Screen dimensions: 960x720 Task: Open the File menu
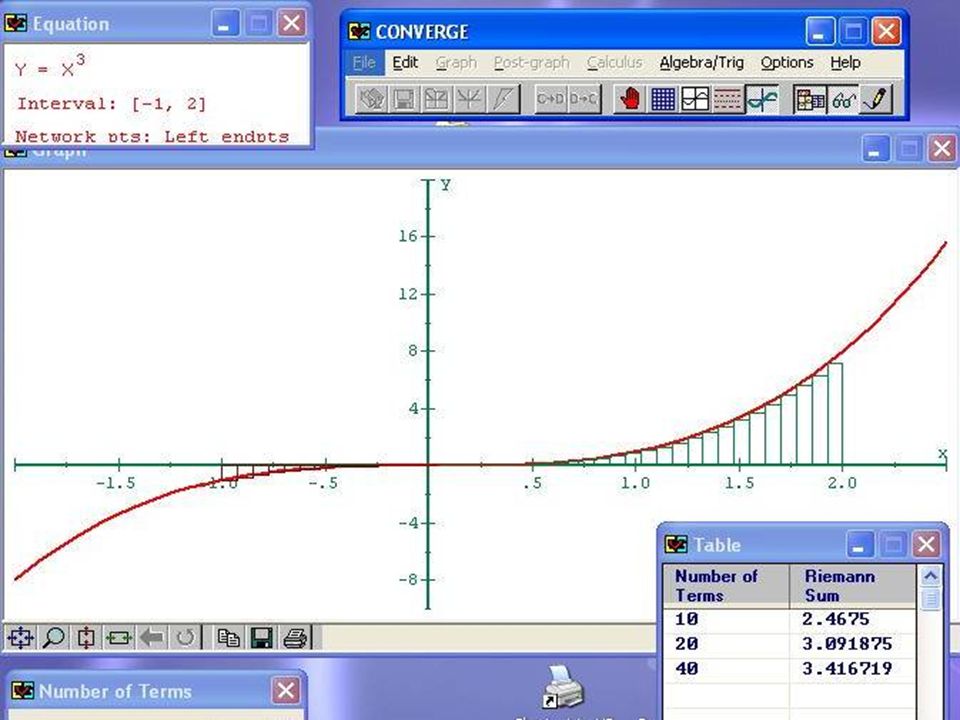tap(364, 62)
